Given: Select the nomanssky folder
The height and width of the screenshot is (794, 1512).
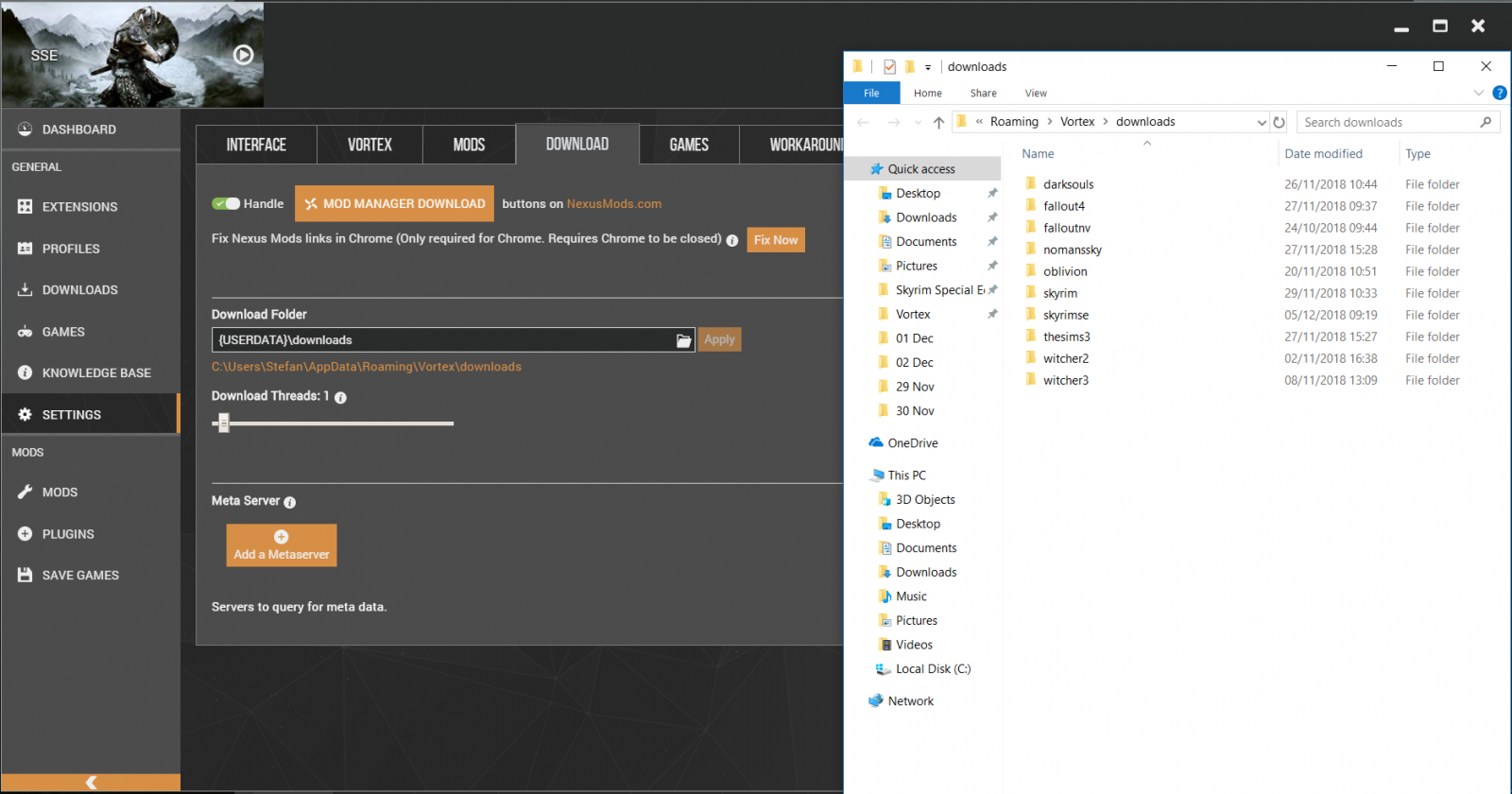Looking at the screenshot, I should coord(1073,250).
